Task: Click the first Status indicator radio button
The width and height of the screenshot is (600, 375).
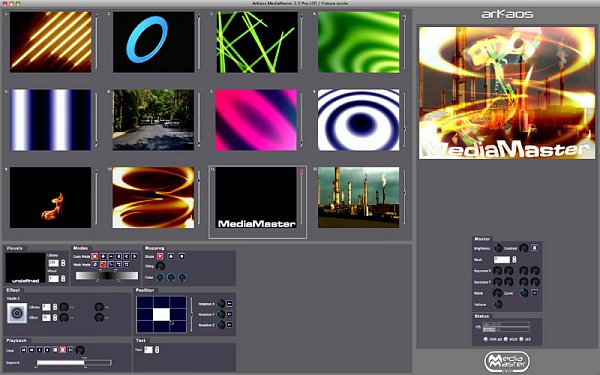Action: click(x=486, y=339)
